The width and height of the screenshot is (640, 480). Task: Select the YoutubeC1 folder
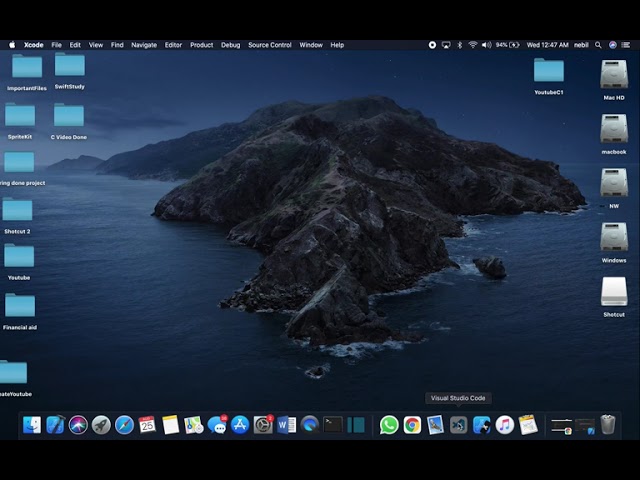[549, 76]
